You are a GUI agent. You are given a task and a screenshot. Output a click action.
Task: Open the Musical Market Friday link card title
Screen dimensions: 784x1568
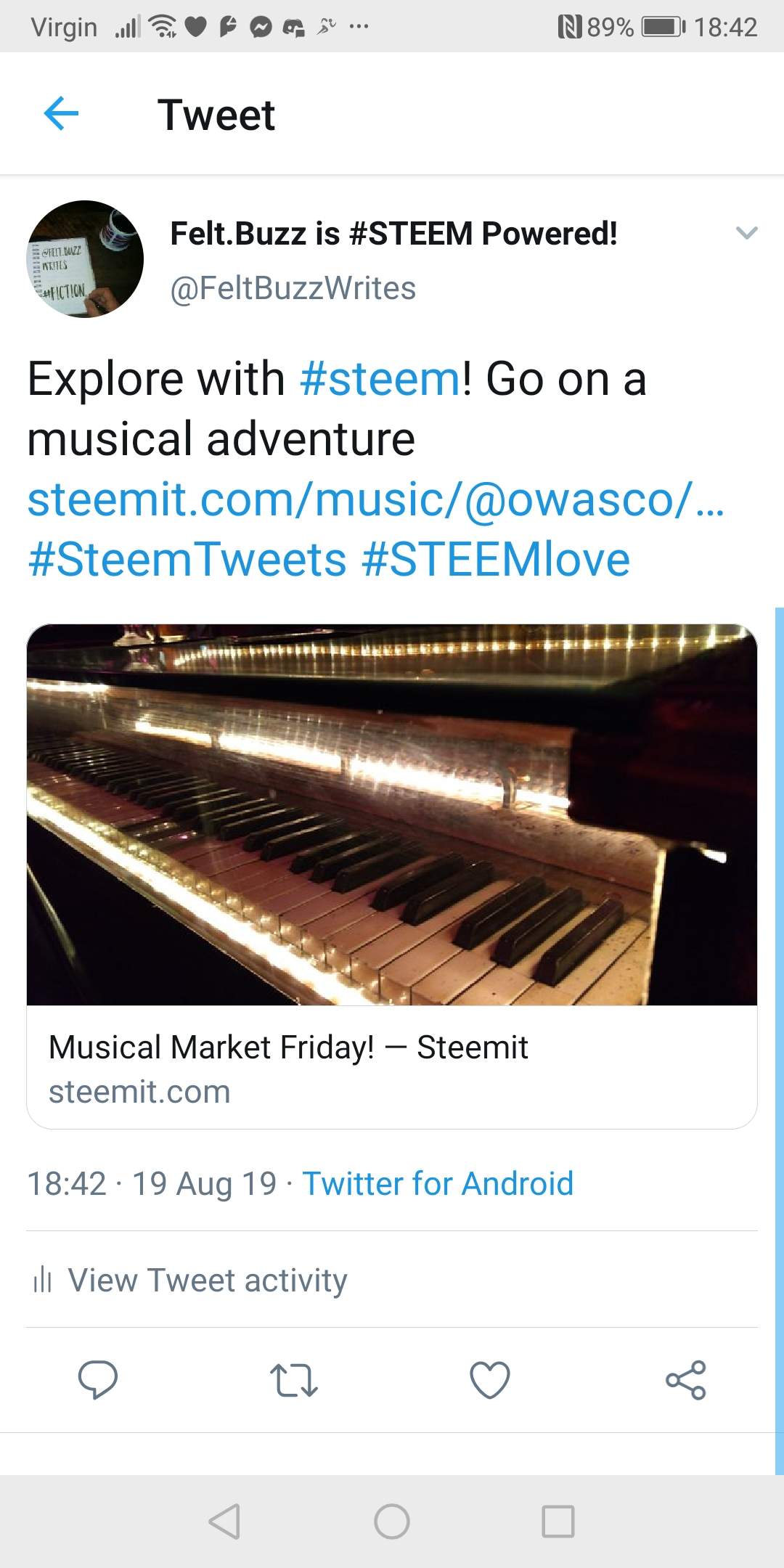pos(288,1047)
